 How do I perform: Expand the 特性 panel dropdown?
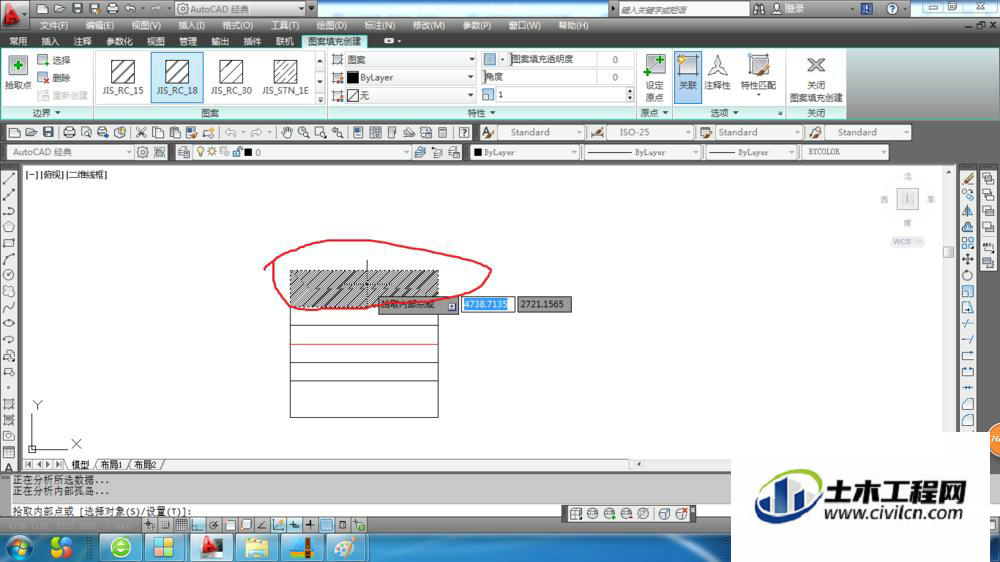tap(481, 113)
